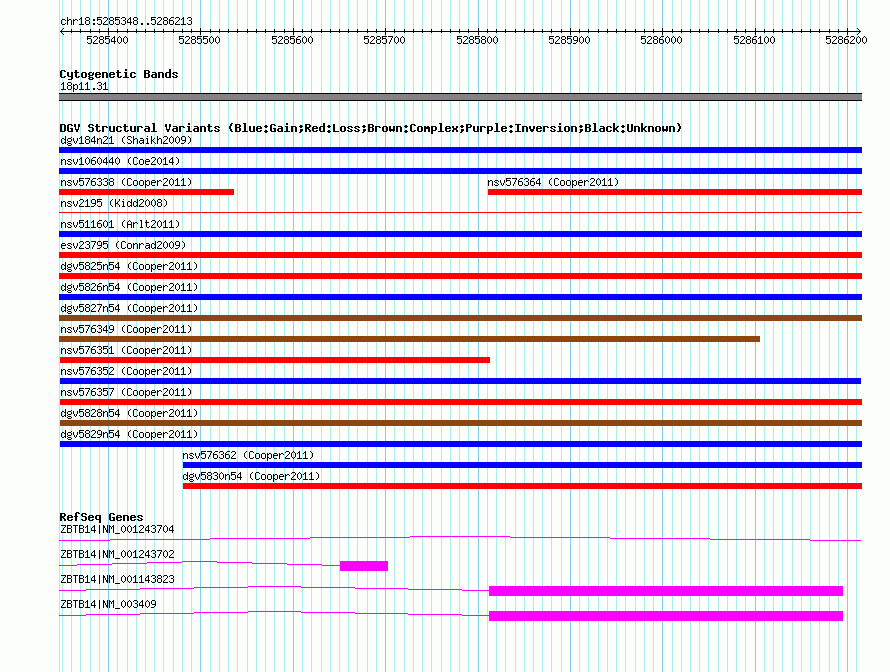The width and height of the screenshot is (890, 672).
Task: Click ruler position 5286100
Action: pos(754,40)
